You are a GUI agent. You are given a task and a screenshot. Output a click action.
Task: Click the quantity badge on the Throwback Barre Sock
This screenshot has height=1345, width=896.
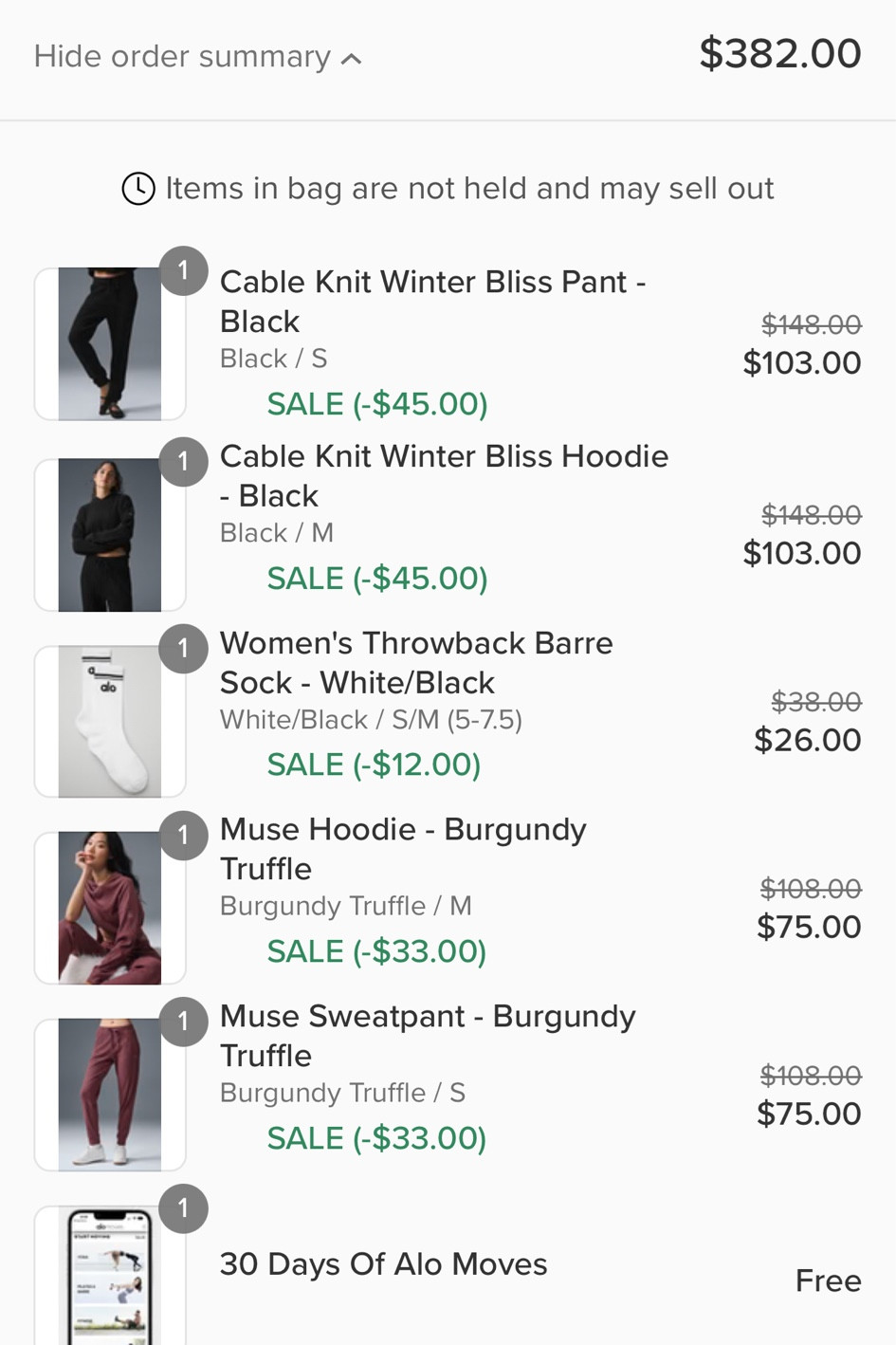(x=183, y=648)
